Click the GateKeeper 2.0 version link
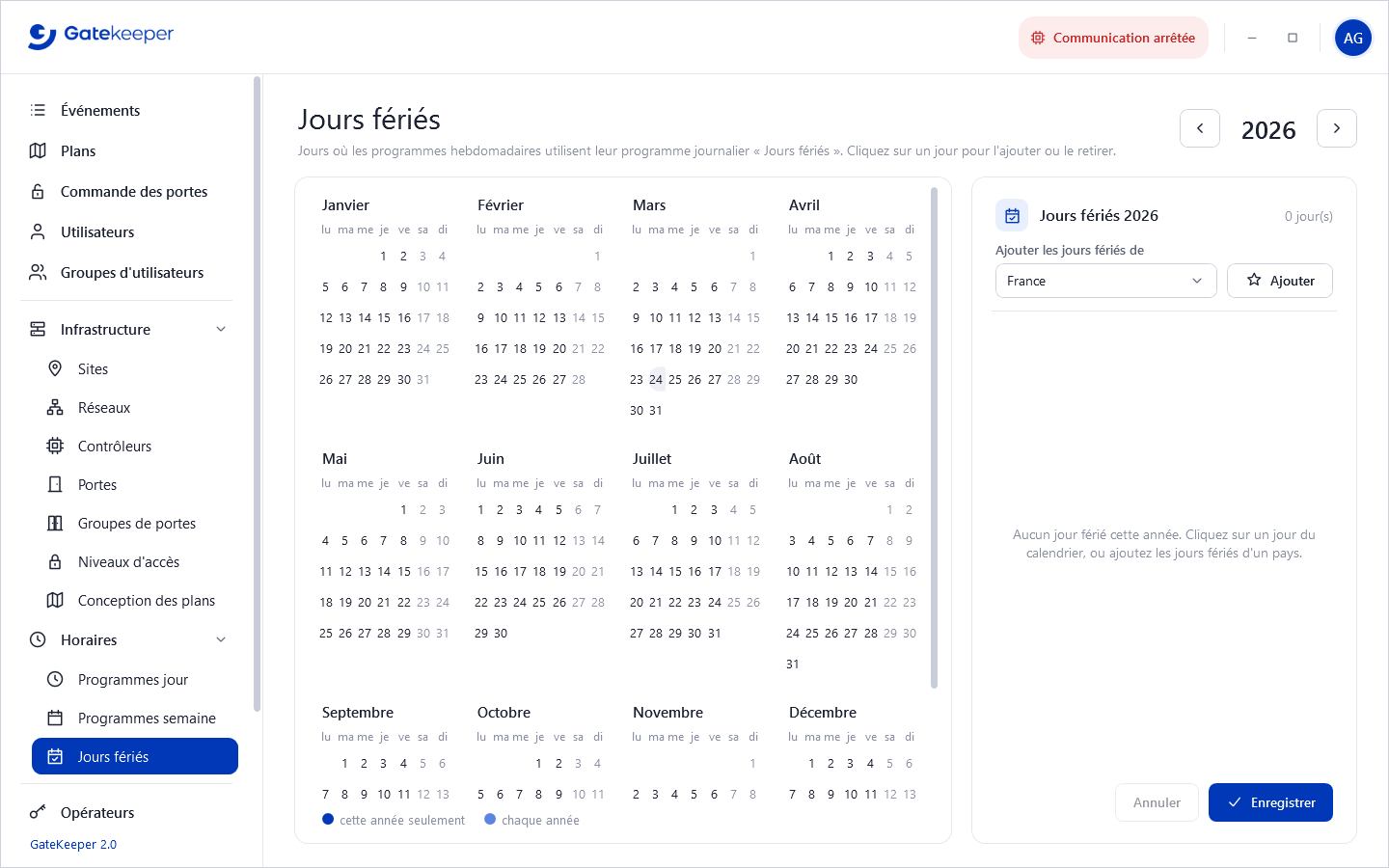Screen dimensions: 1389x868 coord(73,844)
